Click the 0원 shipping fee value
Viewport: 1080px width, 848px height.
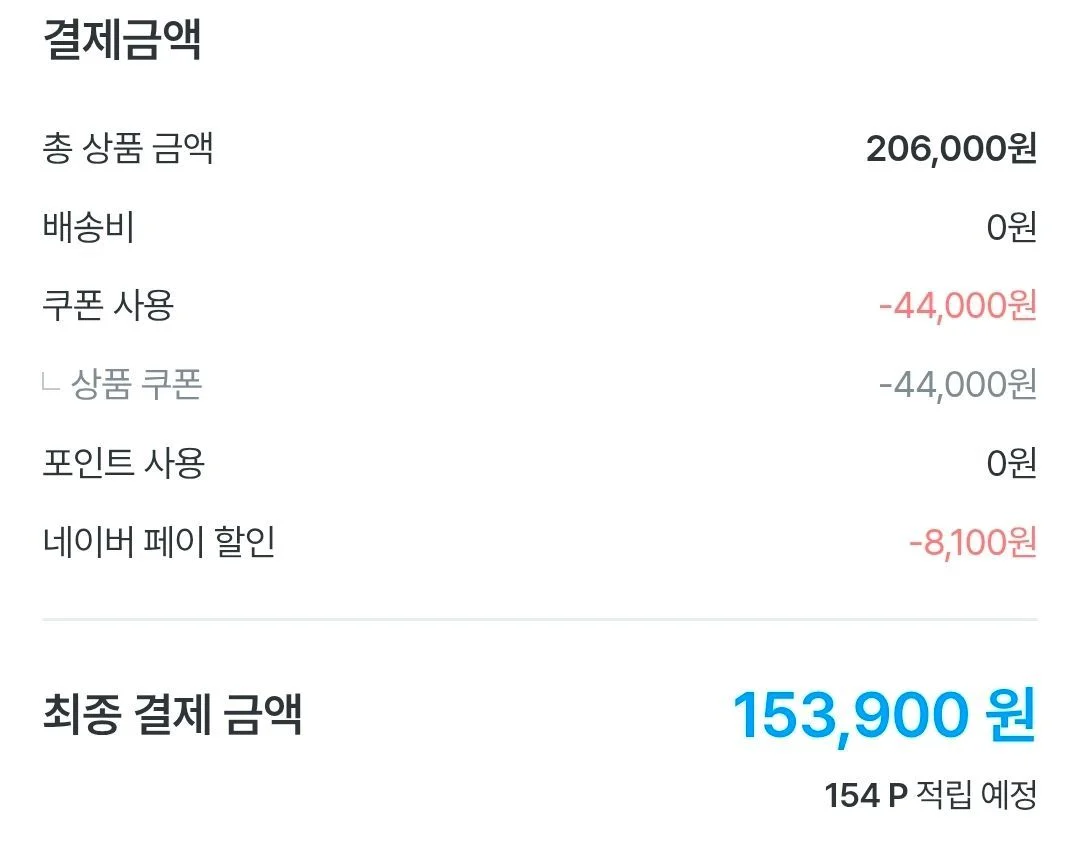click(1012, 227)
